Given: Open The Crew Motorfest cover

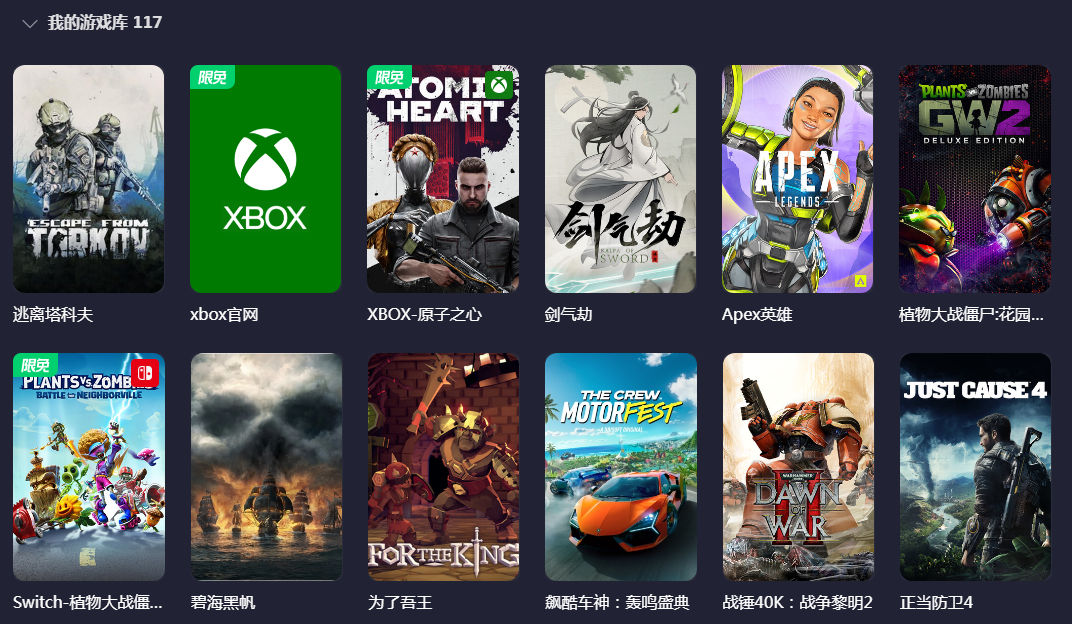Looking at the screenshot, I should click(x=621, y=467).
